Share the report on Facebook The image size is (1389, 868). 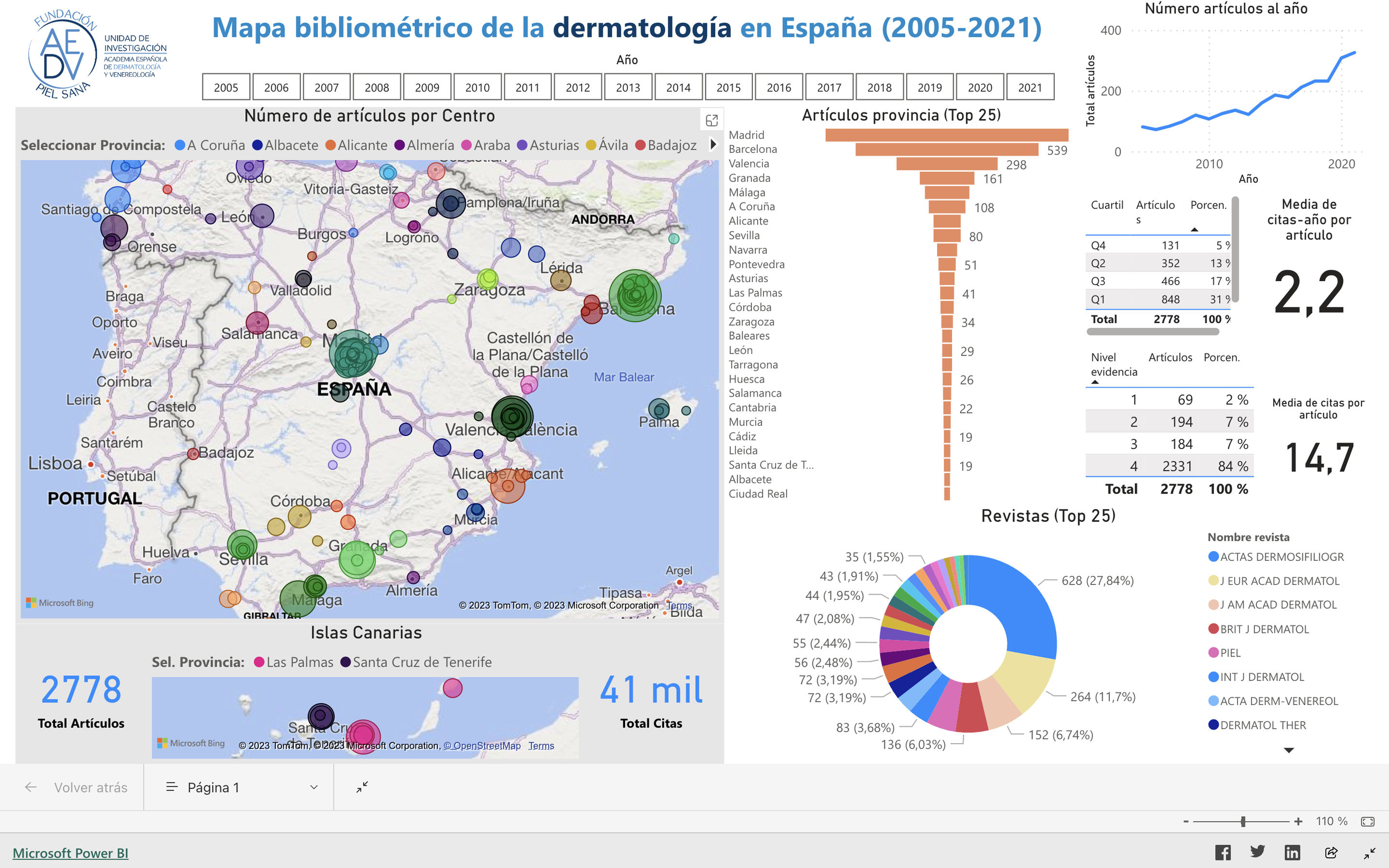[x=1223, y=853]
